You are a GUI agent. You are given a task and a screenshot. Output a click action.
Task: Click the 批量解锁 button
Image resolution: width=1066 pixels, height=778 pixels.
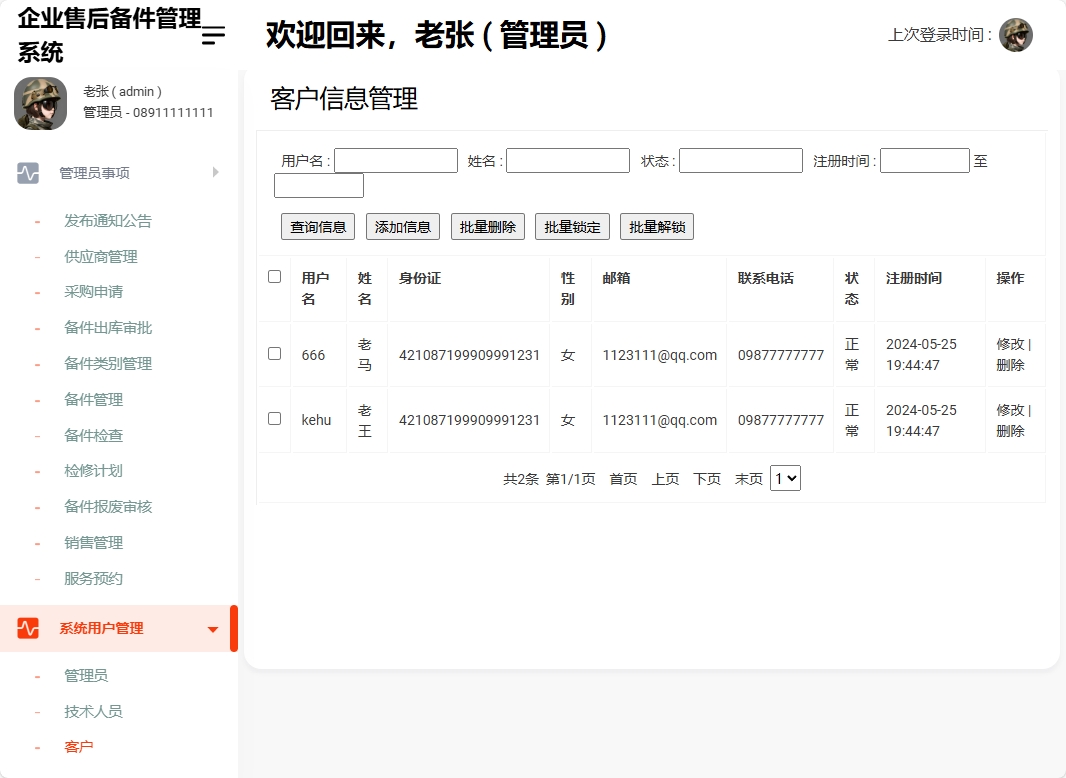point(657,226)
